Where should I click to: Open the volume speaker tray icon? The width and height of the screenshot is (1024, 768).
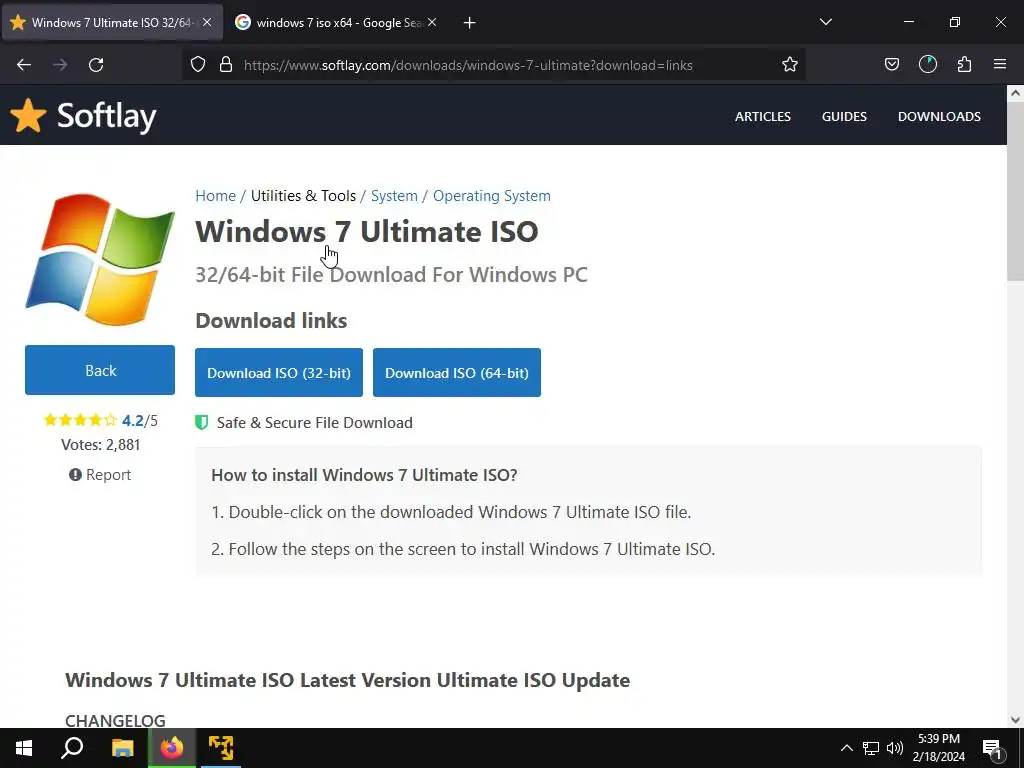(895, 748)
